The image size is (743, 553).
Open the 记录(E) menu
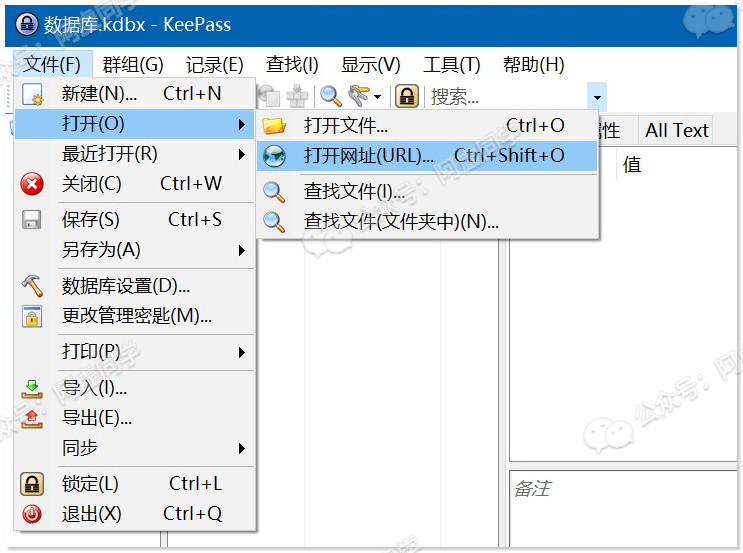point(215,64)
